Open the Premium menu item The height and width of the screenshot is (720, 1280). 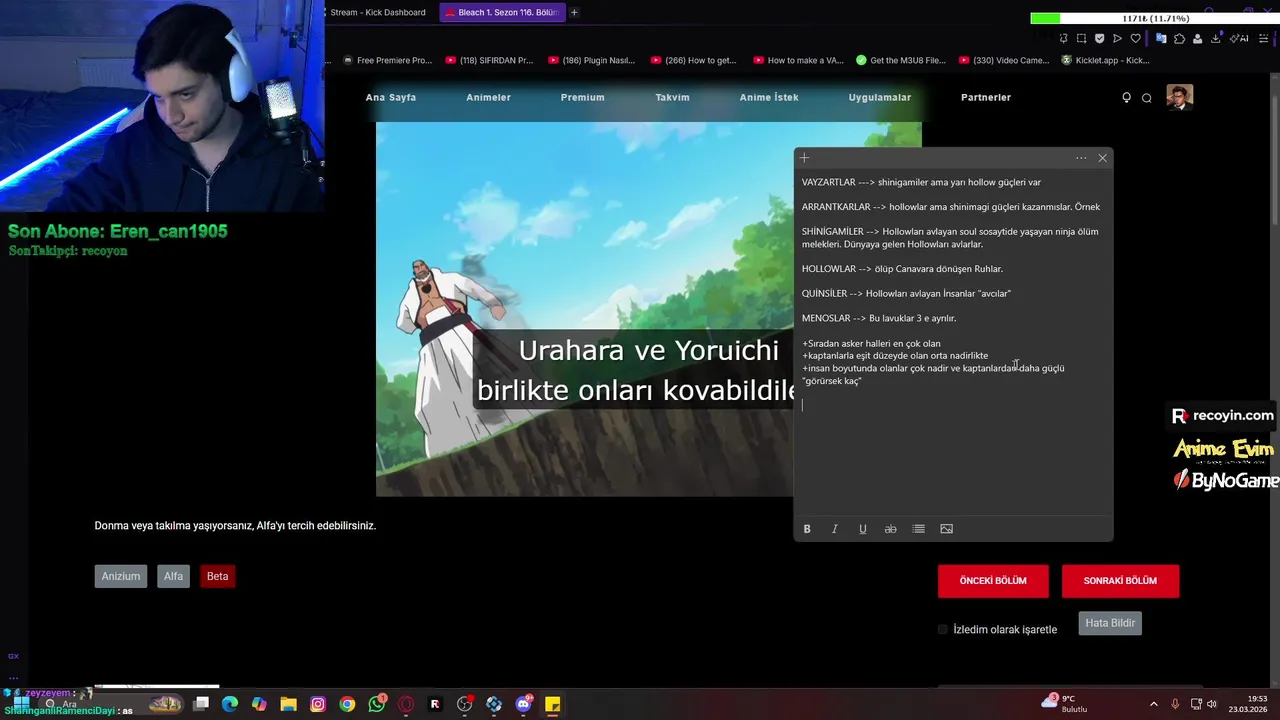582,97
